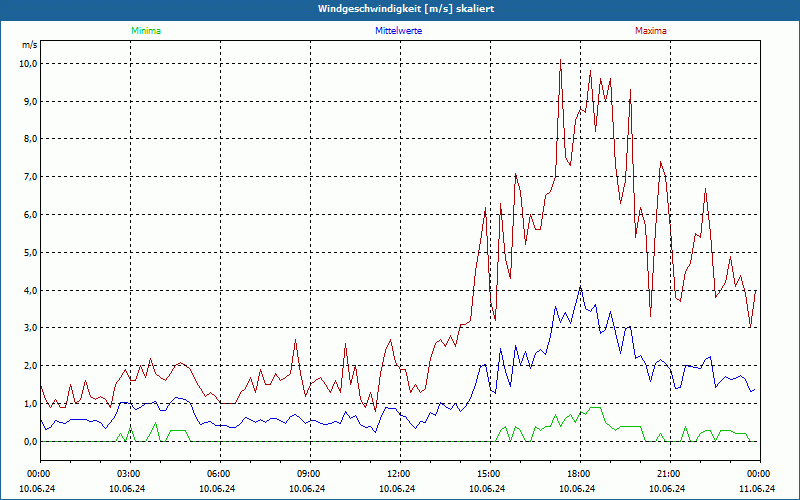Click the '06:00' time label
Viewport: 800px width, 500px height.
point(220,474)
